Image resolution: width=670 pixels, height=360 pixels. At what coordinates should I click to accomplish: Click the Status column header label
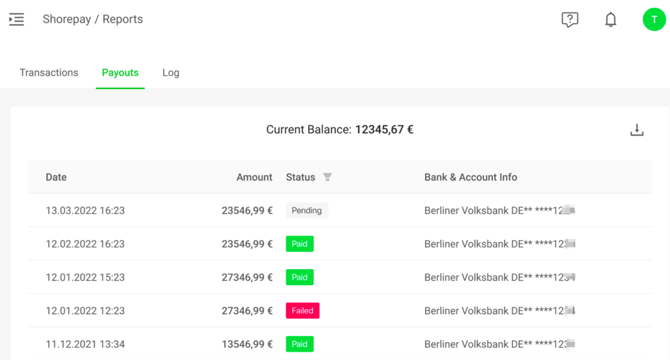(300, 177)
